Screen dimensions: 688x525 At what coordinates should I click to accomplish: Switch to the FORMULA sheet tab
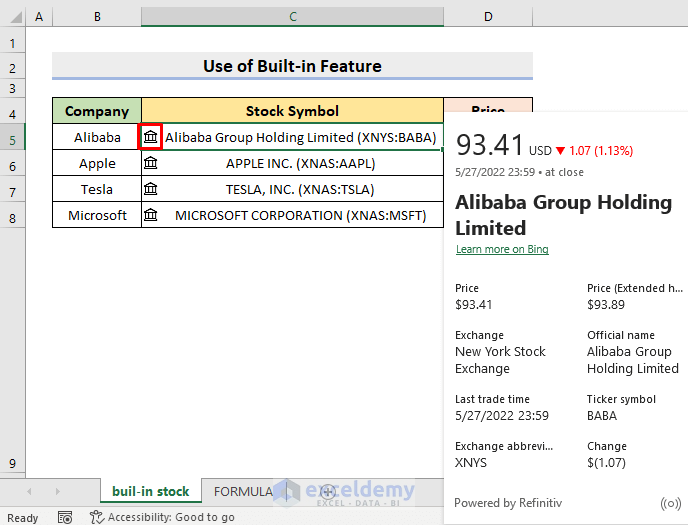(x=243, y=491)
